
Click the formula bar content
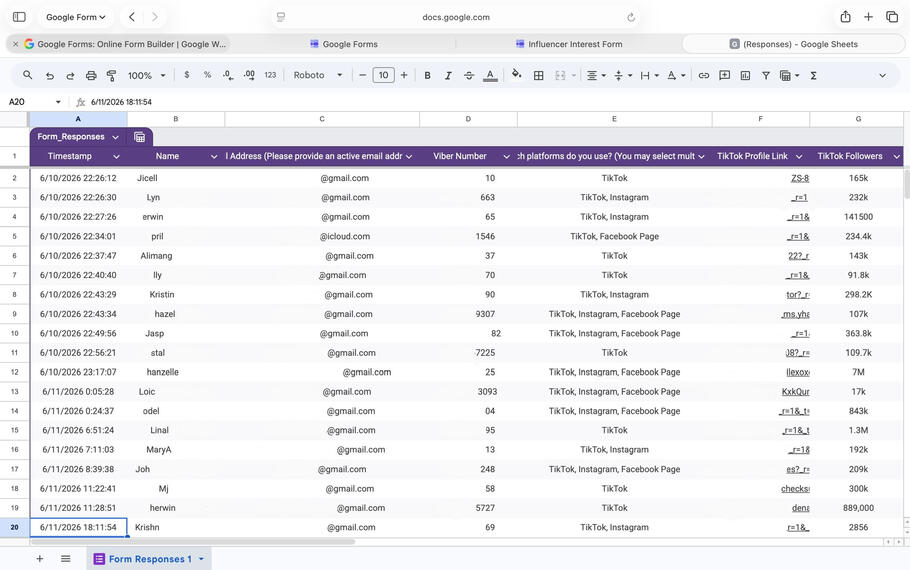click(x=121, y=102)
